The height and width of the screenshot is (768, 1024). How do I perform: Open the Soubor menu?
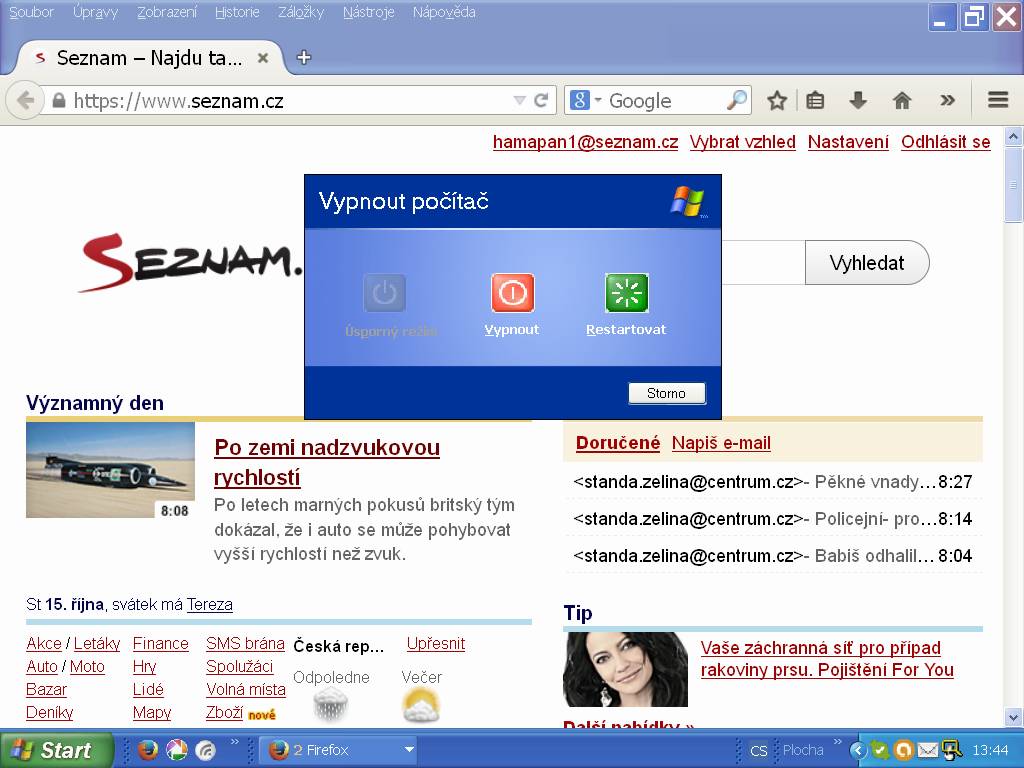pyautogui.click(x=31, y=12)
